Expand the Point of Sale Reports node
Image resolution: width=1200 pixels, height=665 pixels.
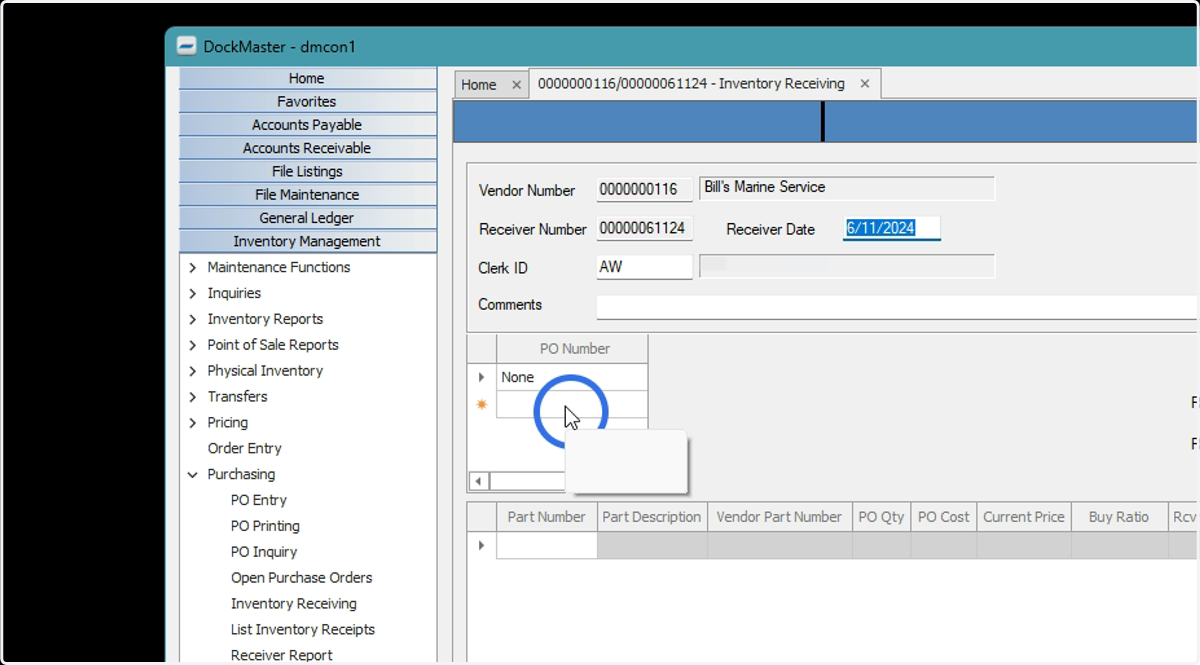[x=193, y=345]
